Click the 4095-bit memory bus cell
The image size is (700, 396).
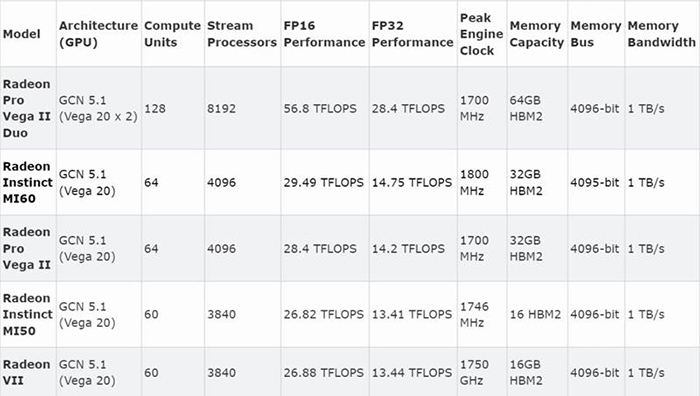click(595, 182)
